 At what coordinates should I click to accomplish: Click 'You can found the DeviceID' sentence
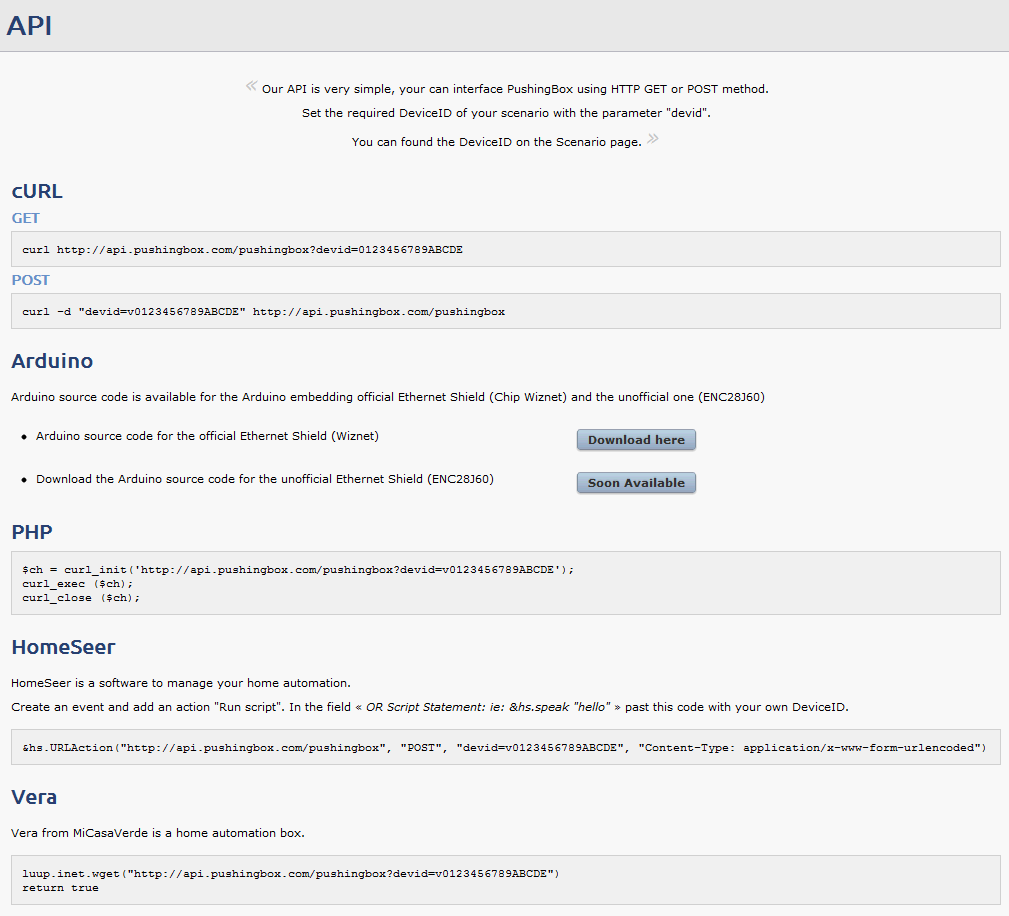[x=497, y=142]
